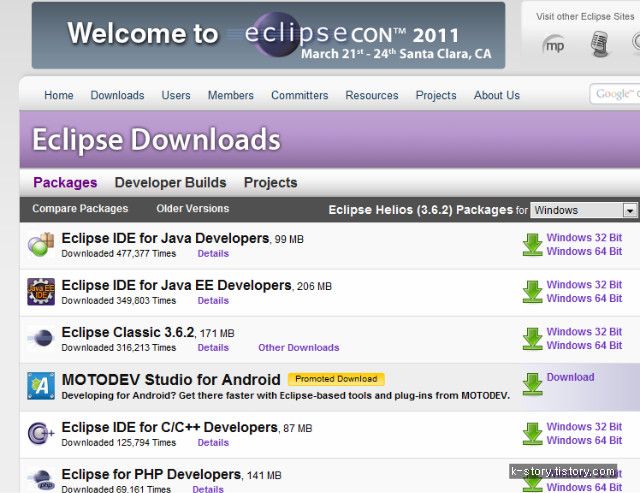Download PHP Developers Windows 64 Bit

(584, 487)
